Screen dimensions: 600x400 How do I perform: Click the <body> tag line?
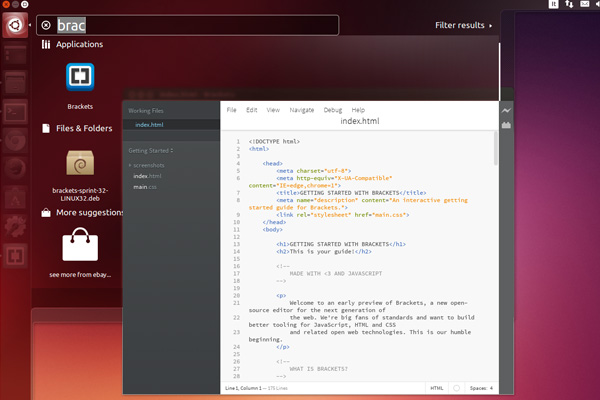pyautogui.click(x=272, y=230)
